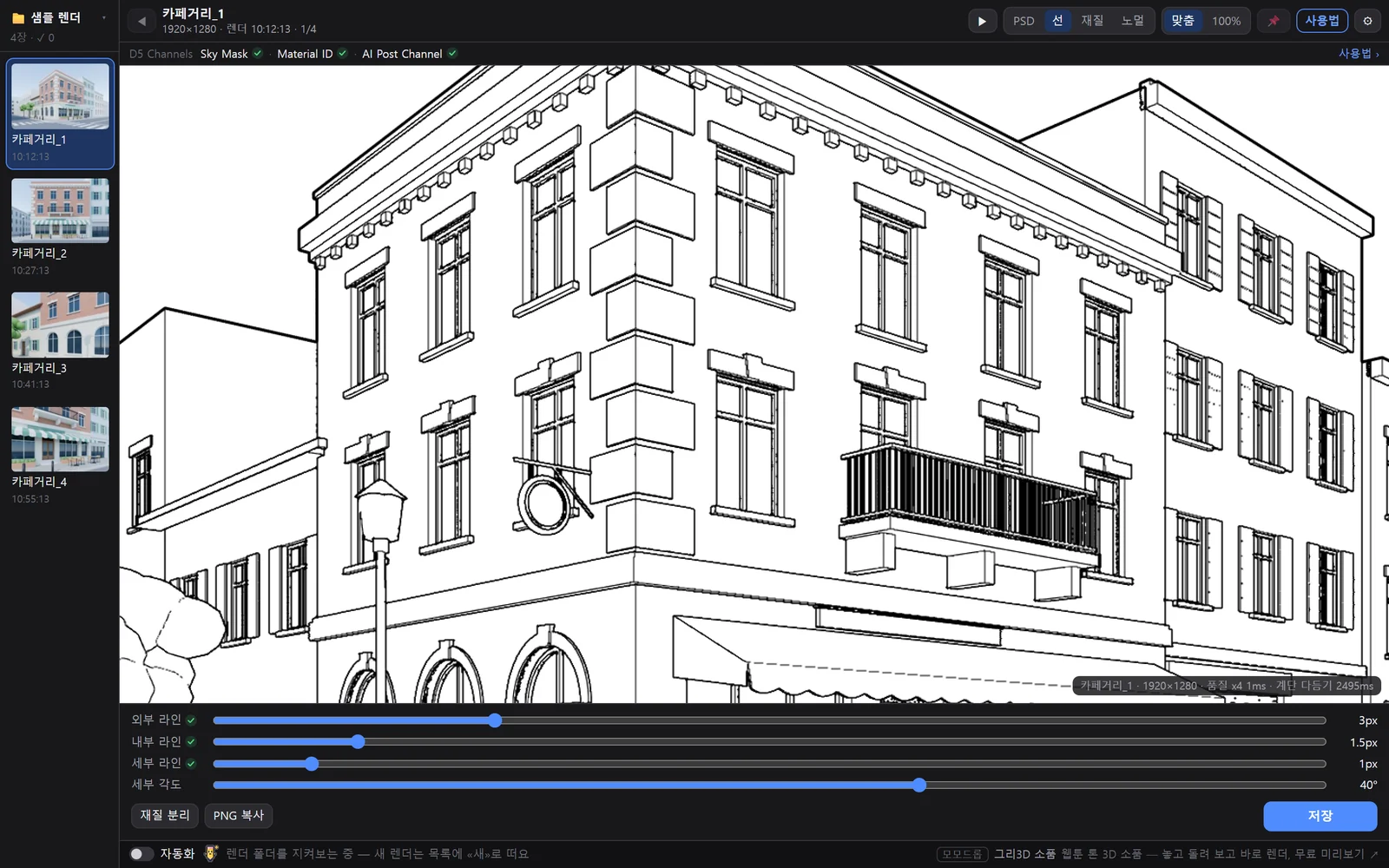Screen dimensions: 1389x868
Task: Open the 사용법 link with chevron
Action: pos(1359,54)
